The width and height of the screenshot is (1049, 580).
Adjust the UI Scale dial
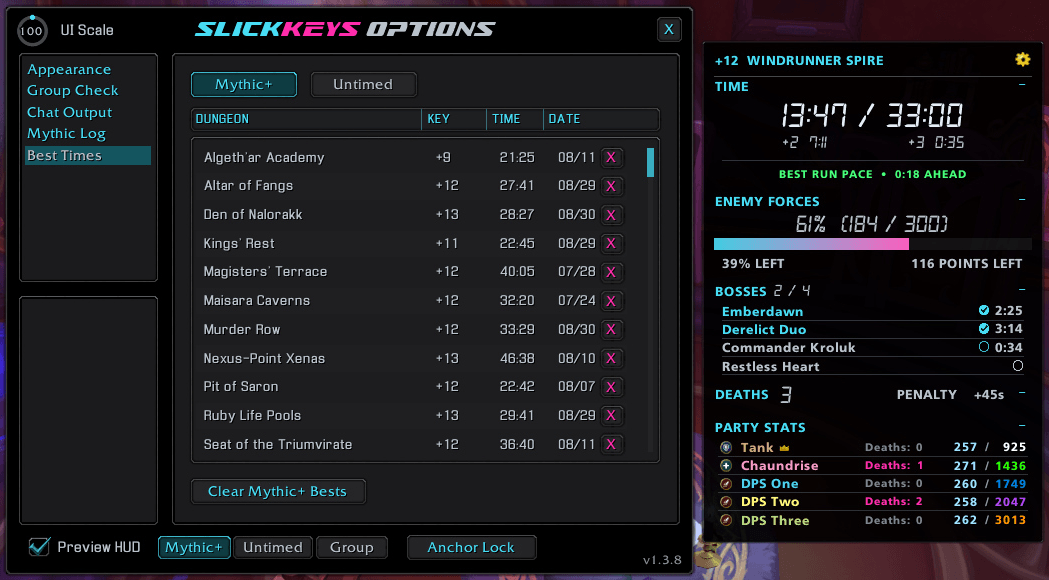coord(32,30)
